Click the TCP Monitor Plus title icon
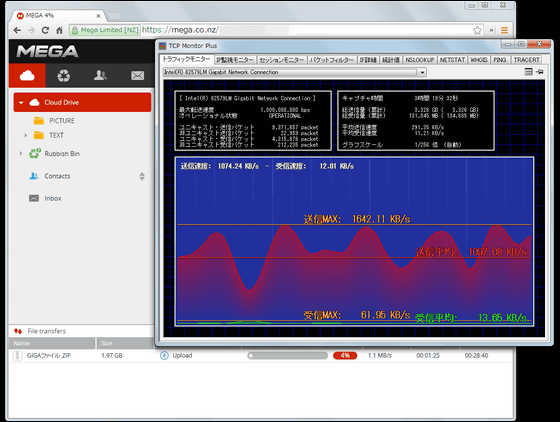Screen dimensions: 560x422 pos(163,46)
